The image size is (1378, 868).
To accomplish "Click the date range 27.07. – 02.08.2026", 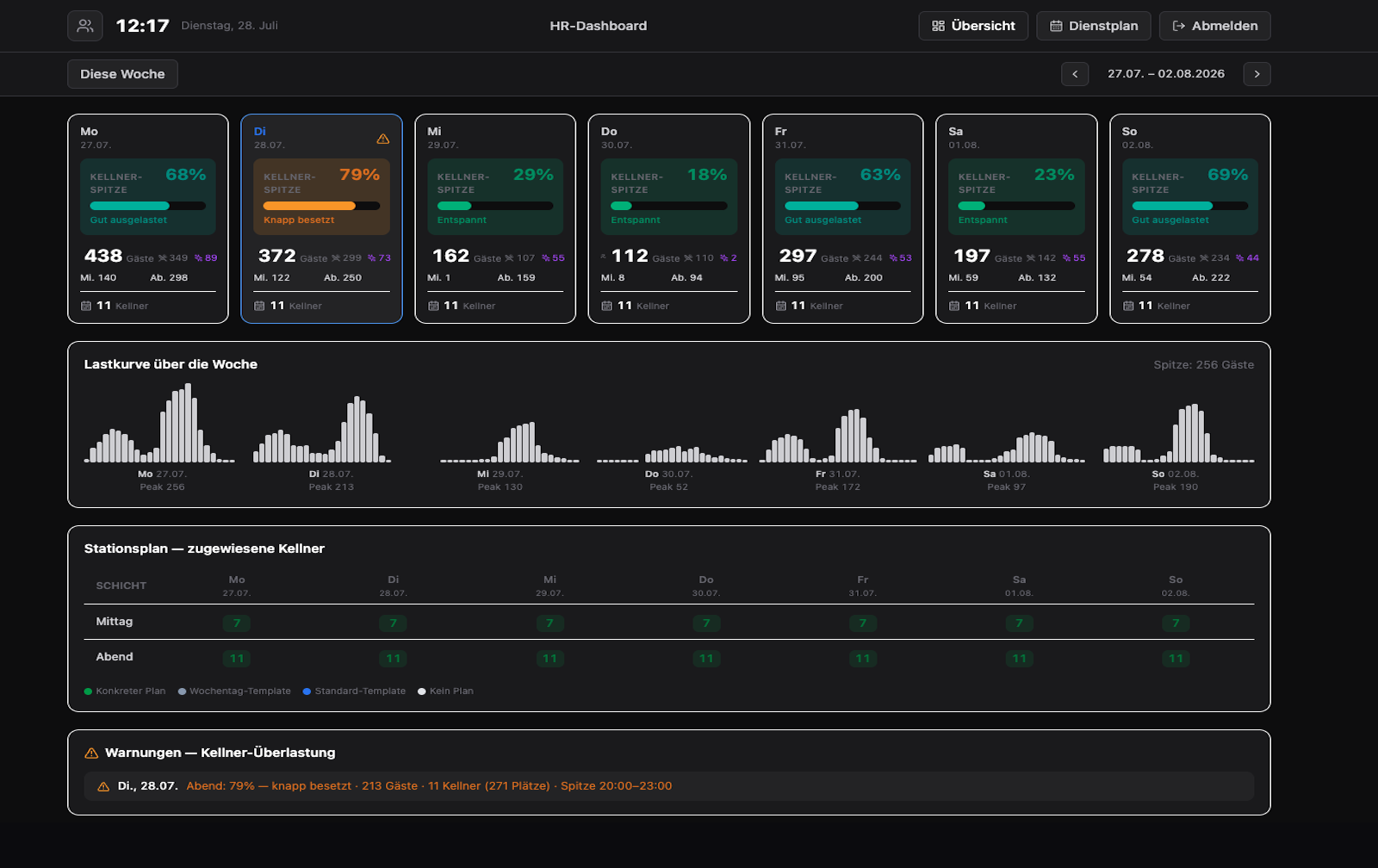I will (x=1166, y=74).
